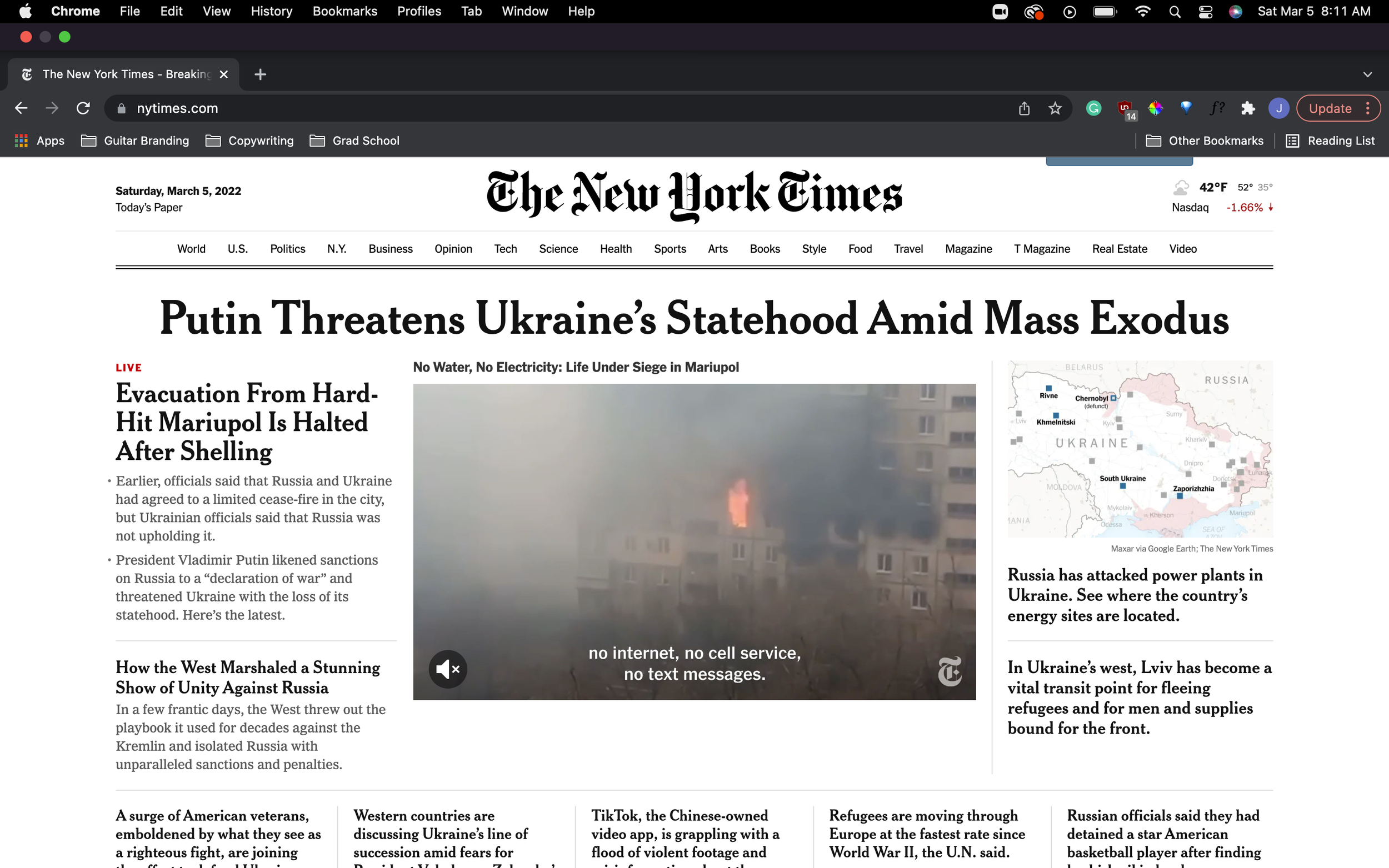Open the Extensions puzzle piece menu
Image resolution: width=1389 pixels, height=868 pixels.
point(1247,108)
